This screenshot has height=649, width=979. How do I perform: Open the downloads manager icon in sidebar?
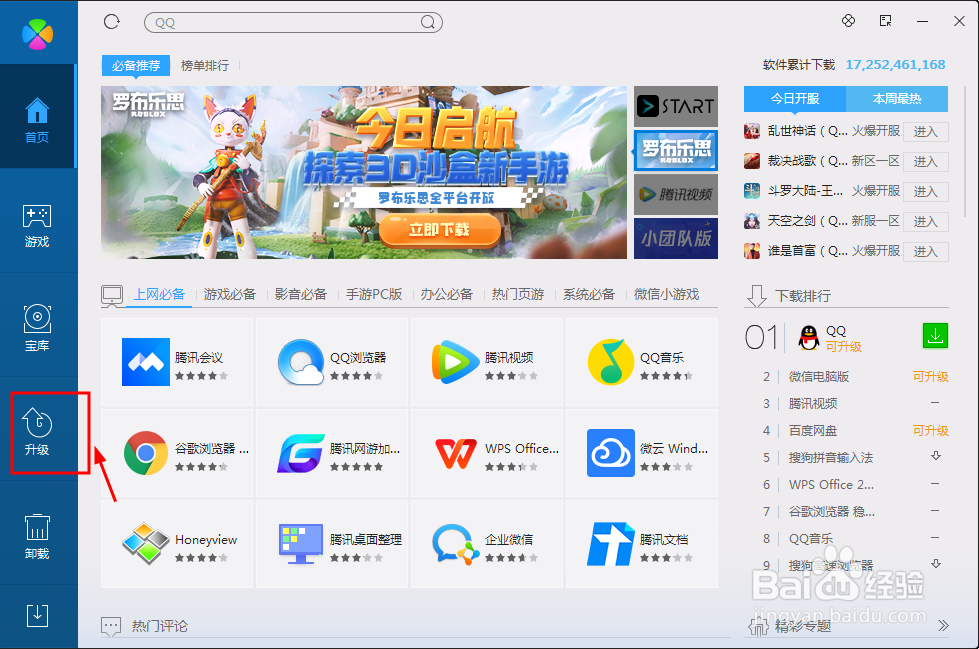pos(37,615)
